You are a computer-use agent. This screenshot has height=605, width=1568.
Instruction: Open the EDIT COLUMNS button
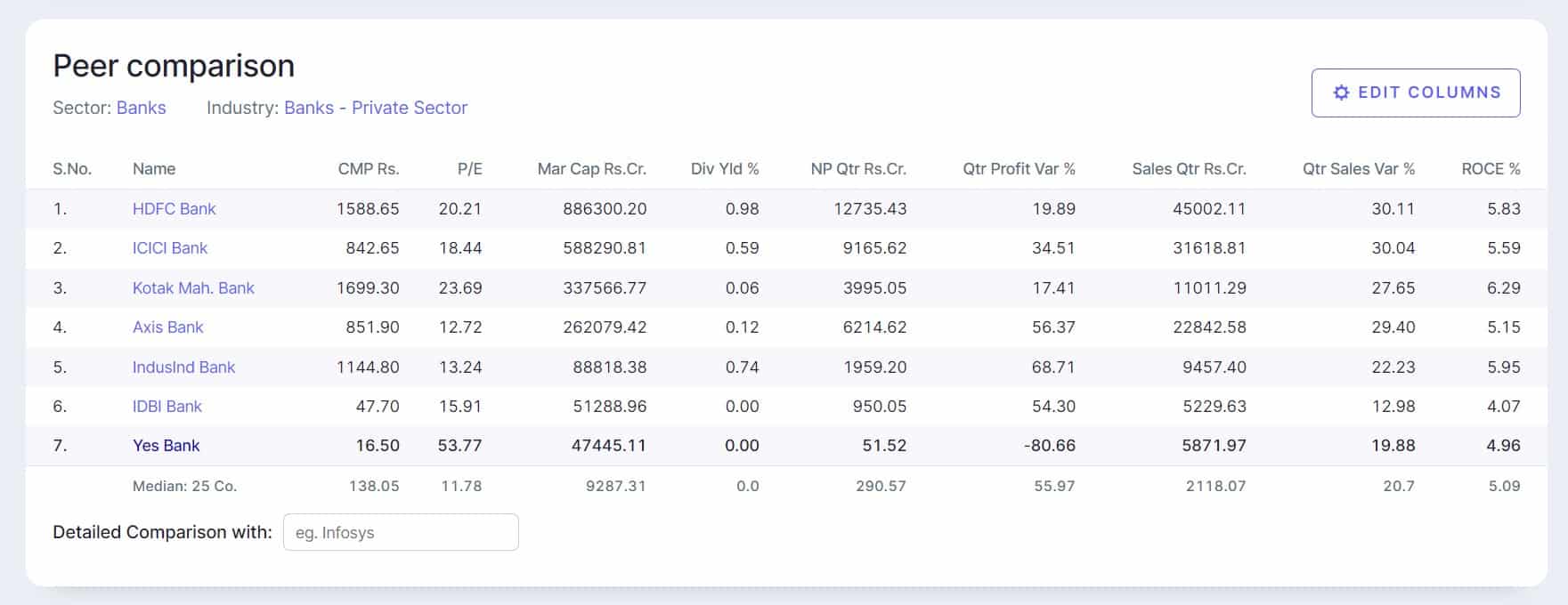(x=1415, y=93)
